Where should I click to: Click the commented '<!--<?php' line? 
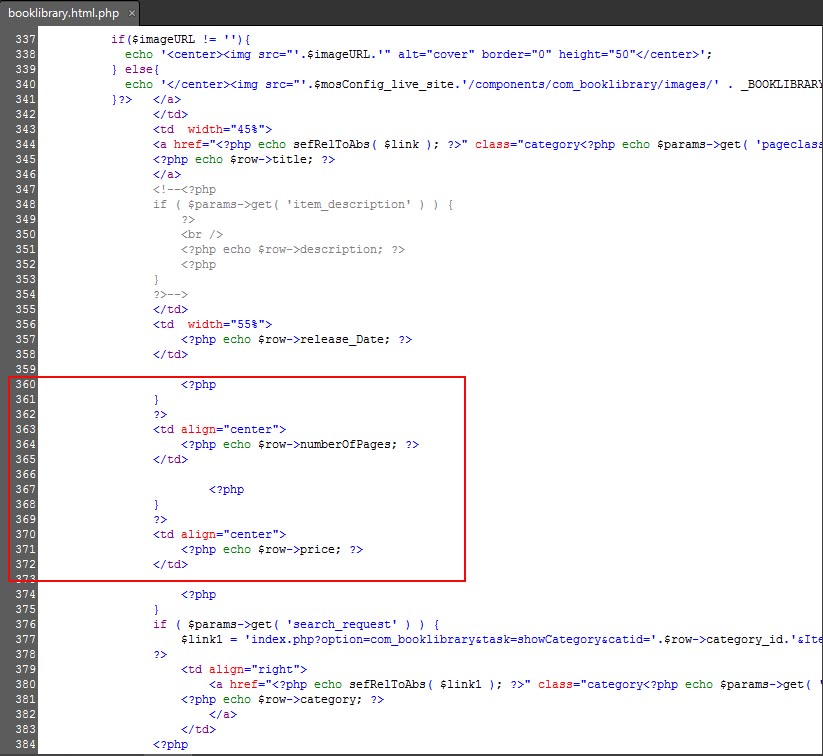[x=184, y=189]
